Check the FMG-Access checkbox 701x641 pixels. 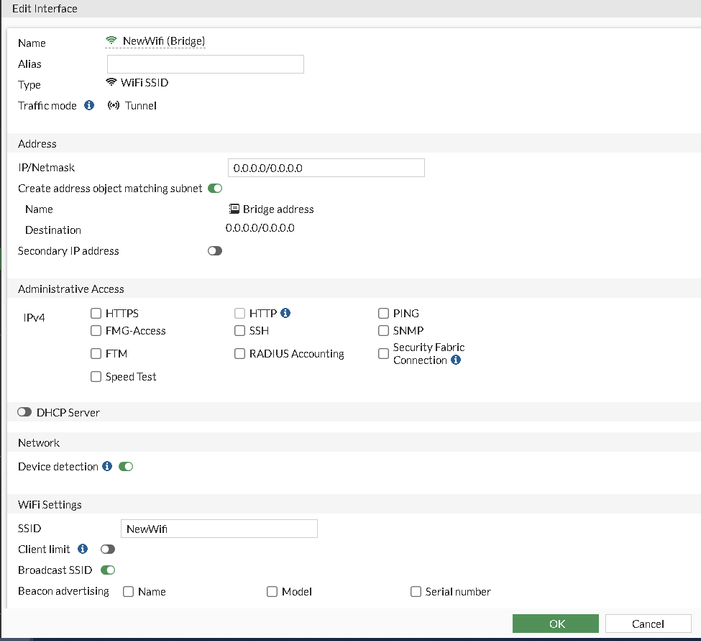tap(96, 330)
